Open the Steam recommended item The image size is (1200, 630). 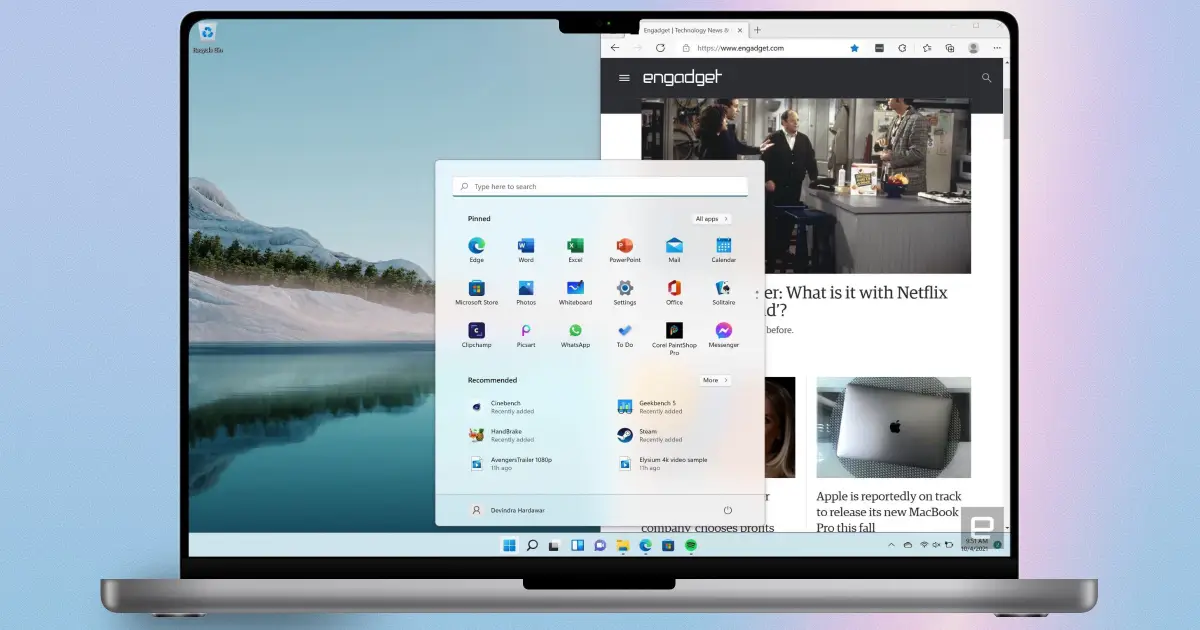650,435
